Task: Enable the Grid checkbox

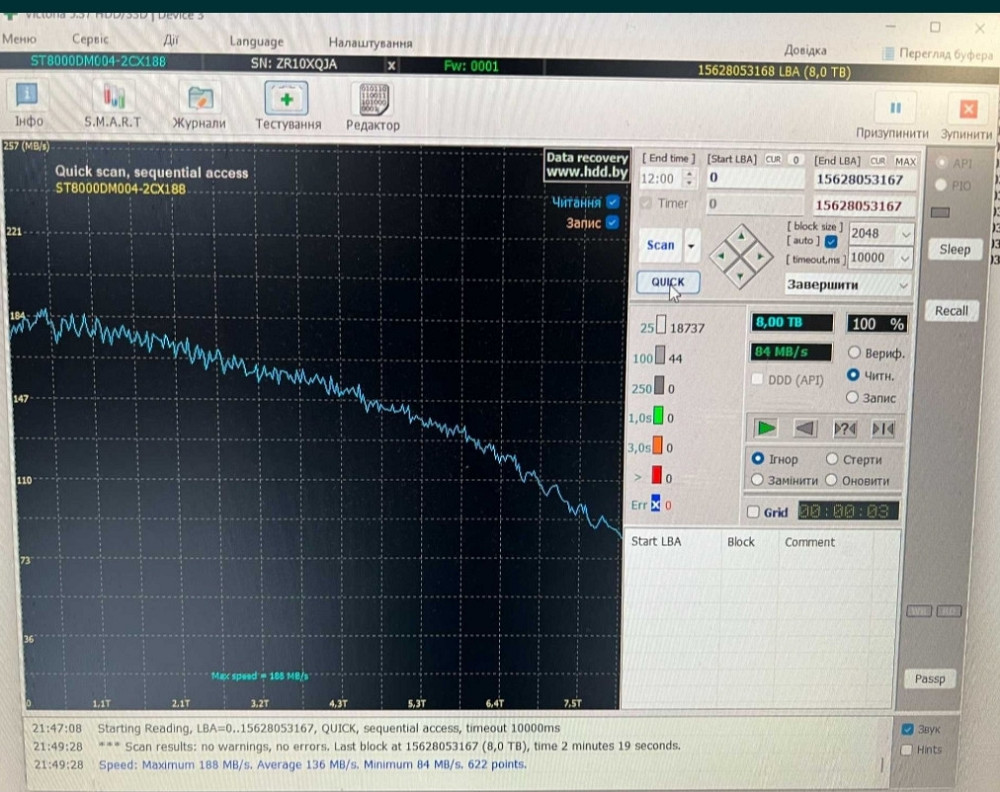Action: click(754, 512)
